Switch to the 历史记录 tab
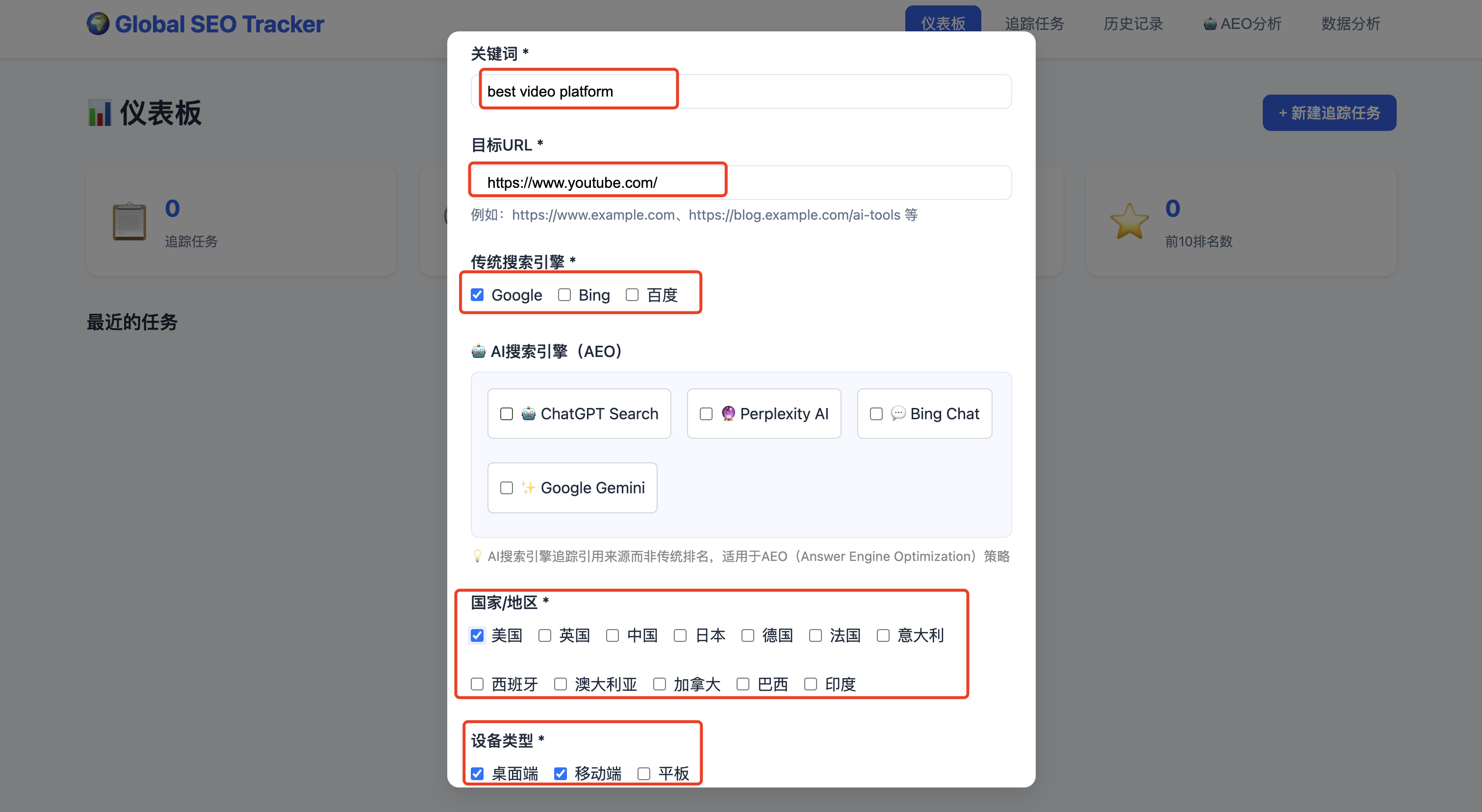 (x=1133, y=24)
